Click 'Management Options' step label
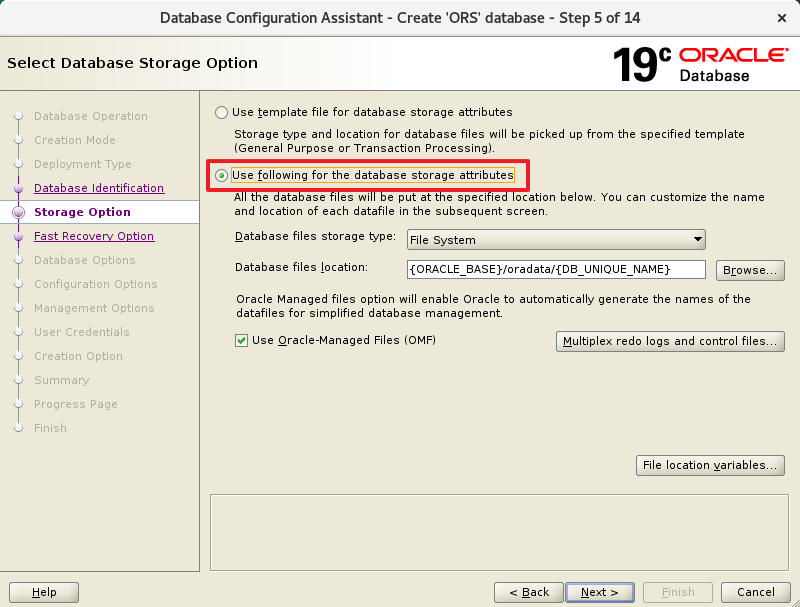Viewport: 800px width, 607px height. [94, 308]
